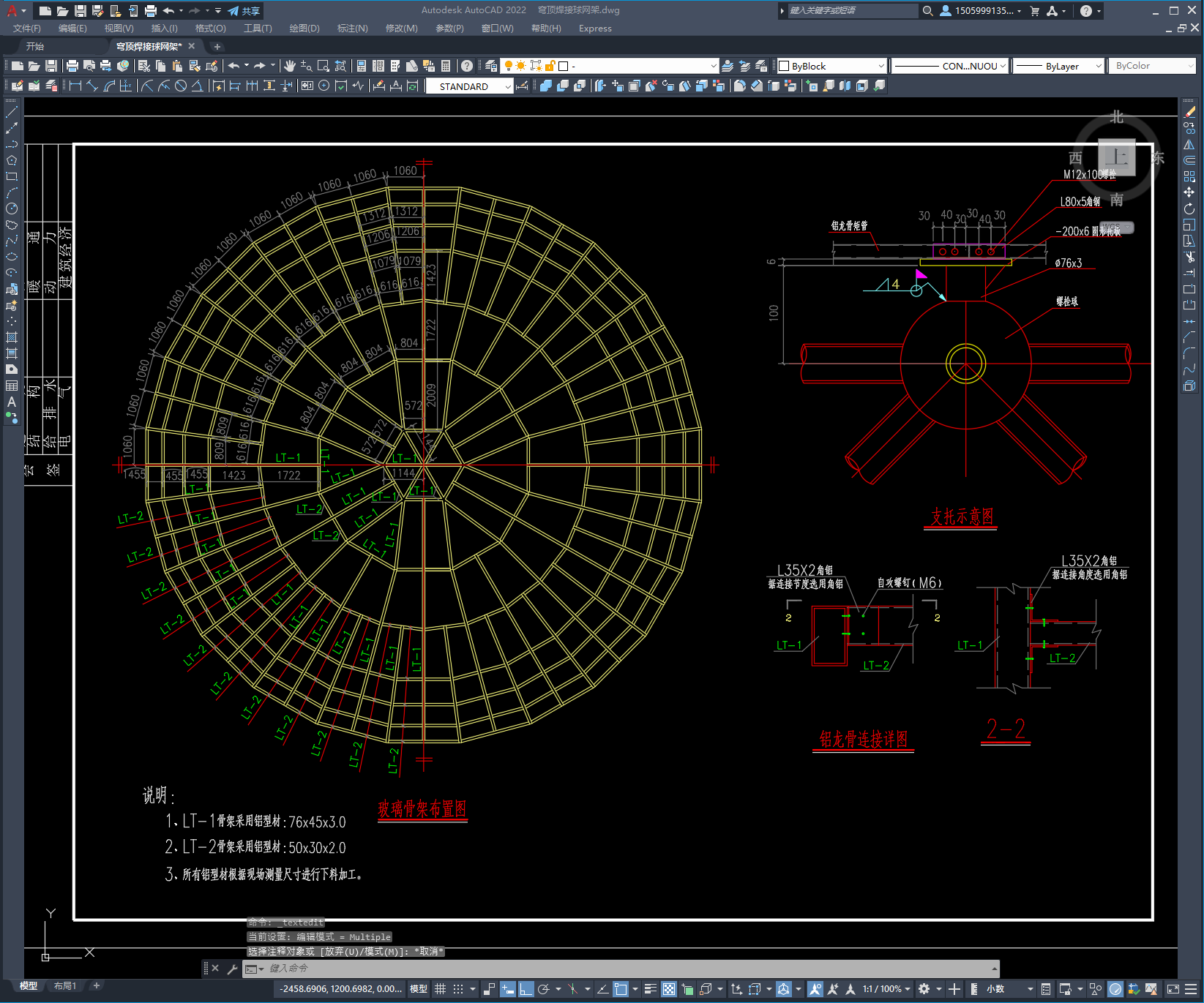Select the Aligned dimension tool
The width and height of the screenshot is (1204, 1003).
click(x=91, y=86)
